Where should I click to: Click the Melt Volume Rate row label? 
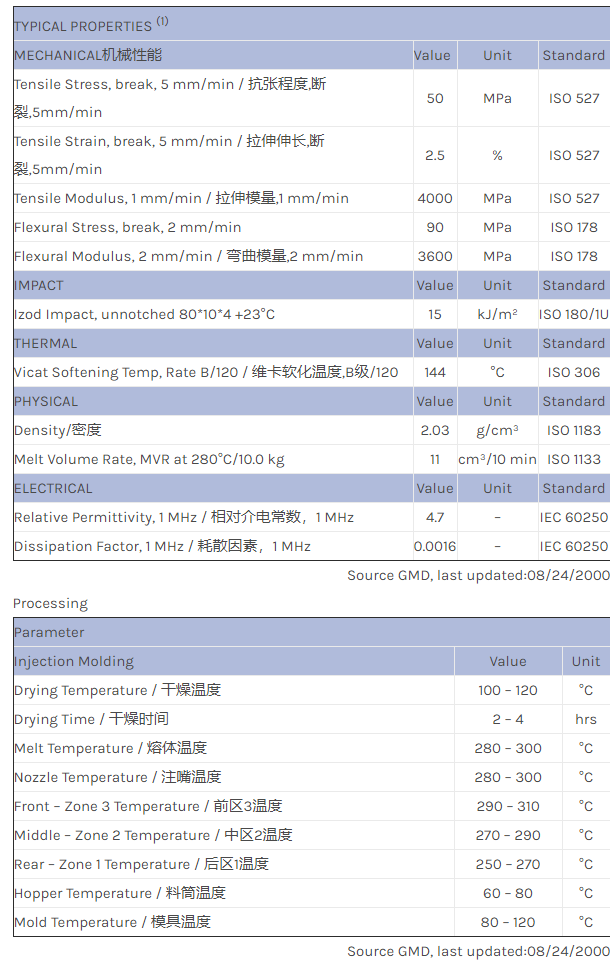149,459
